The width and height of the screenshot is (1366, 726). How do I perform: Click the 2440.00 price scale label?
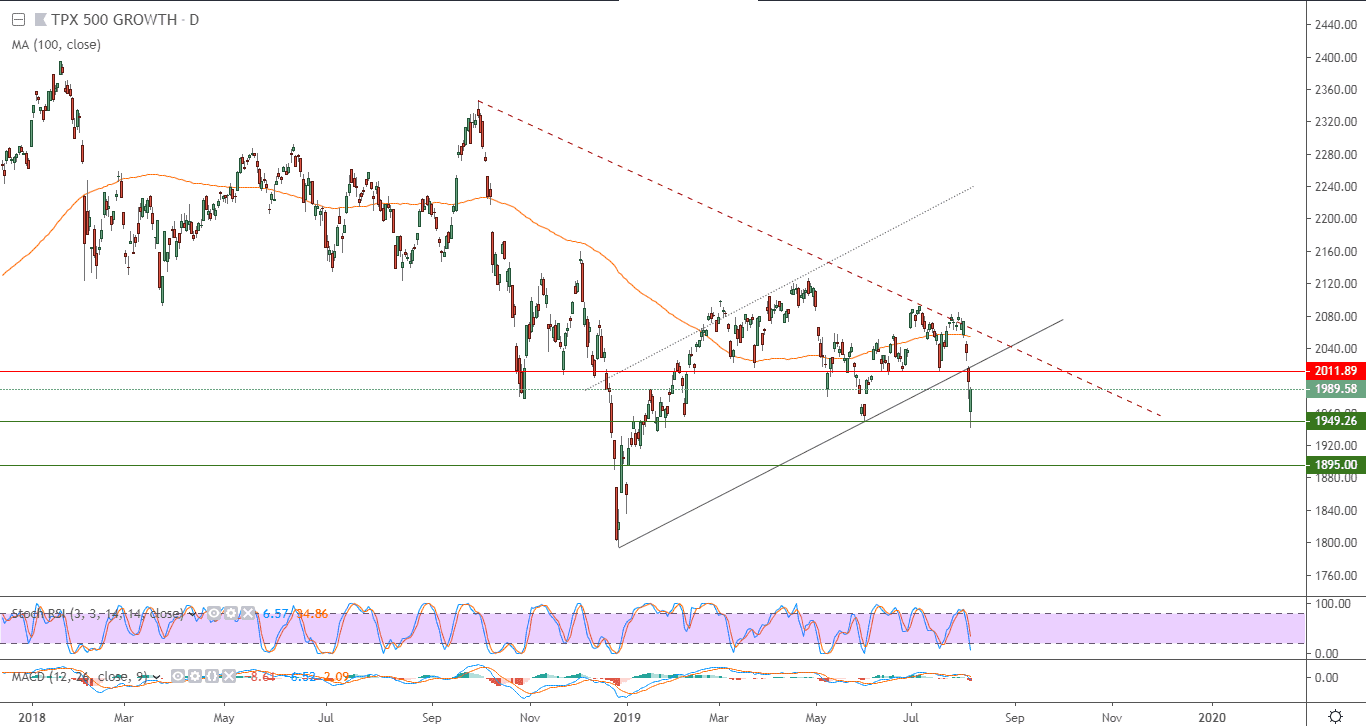(1335, 25)
